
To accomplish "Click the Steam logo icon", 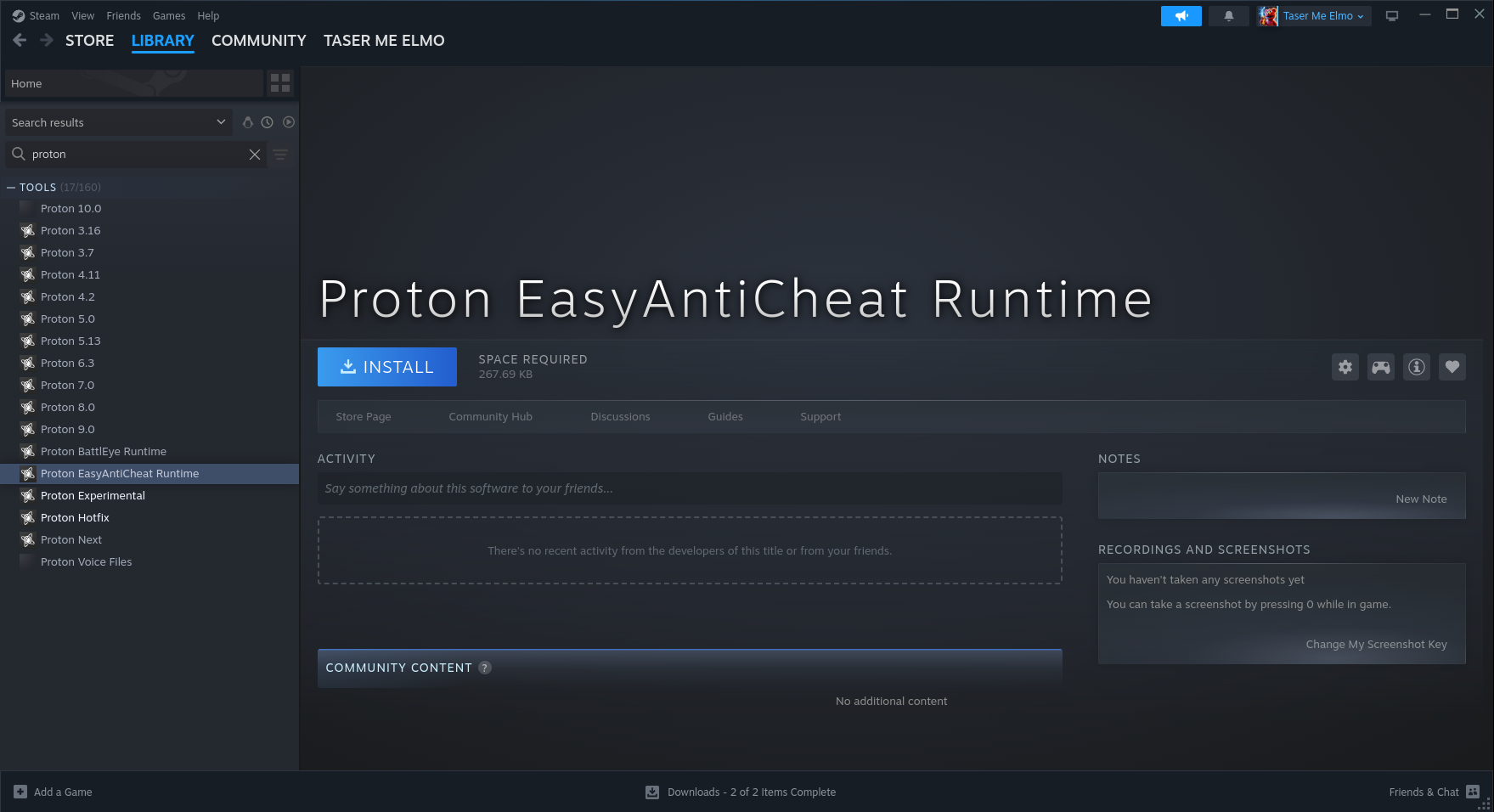I will point(18,16).
